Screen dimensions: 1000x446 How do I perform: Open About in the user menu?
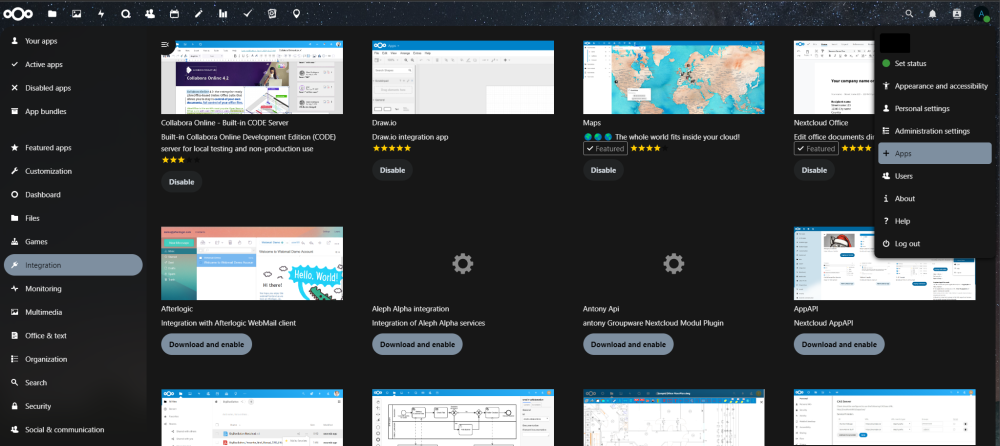pos(935,198)
